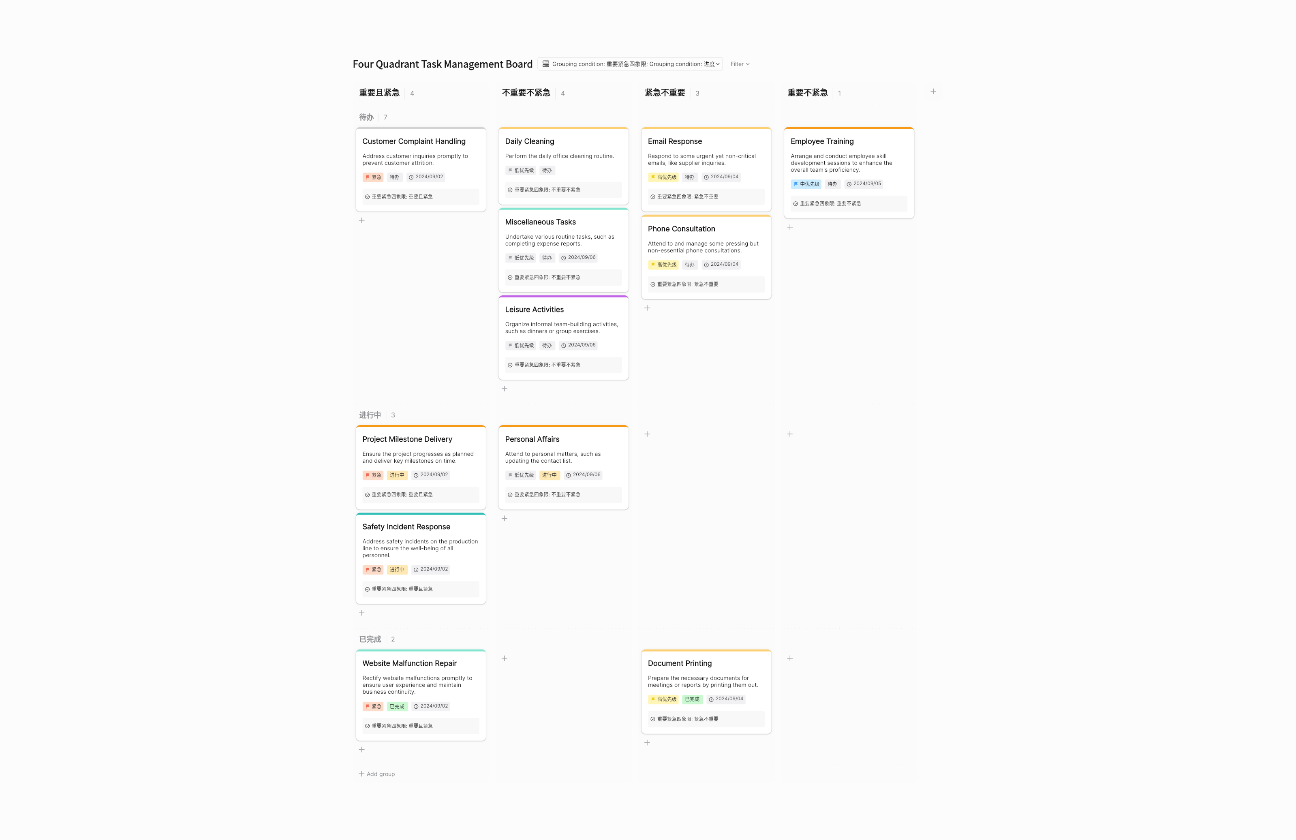The width and height of the screenshot is (1296, 840).
Task: Open the Grouping condition dropdown
Action: (630, 64)
